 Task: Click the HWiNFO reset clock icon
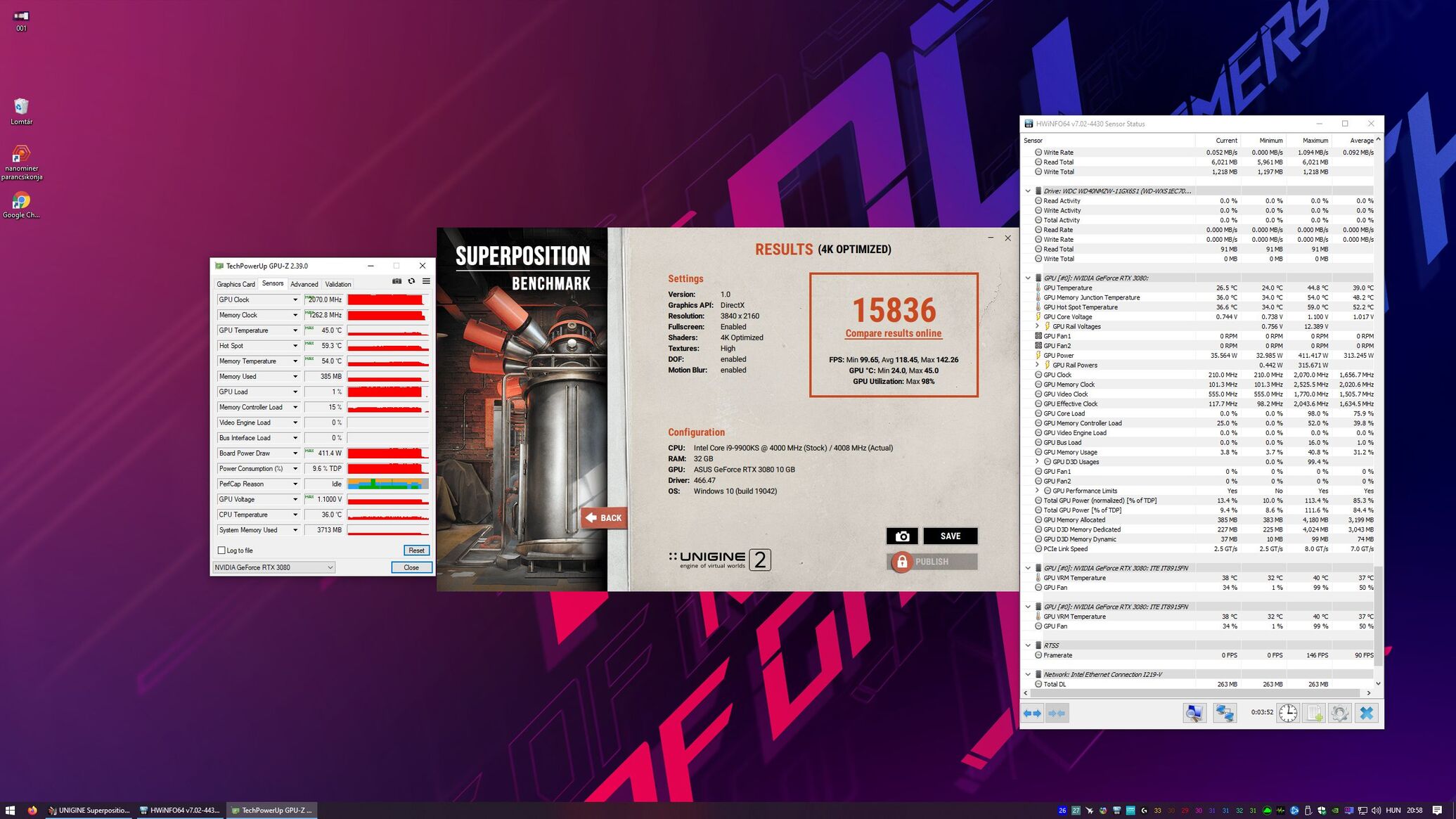click(x=1287, y=713)
